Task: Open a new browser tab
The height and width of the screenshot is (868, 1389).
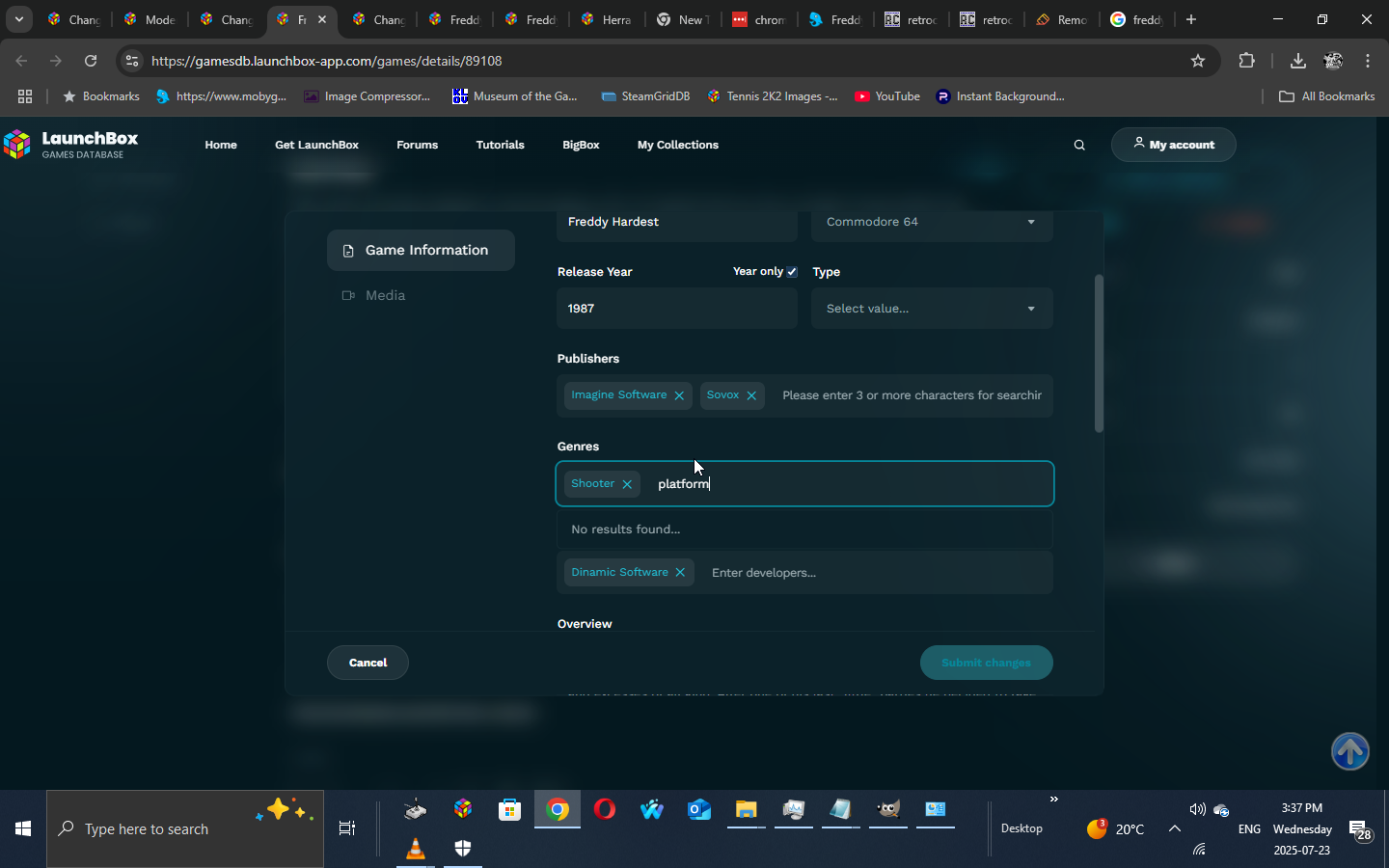Action: (1191, 19)
